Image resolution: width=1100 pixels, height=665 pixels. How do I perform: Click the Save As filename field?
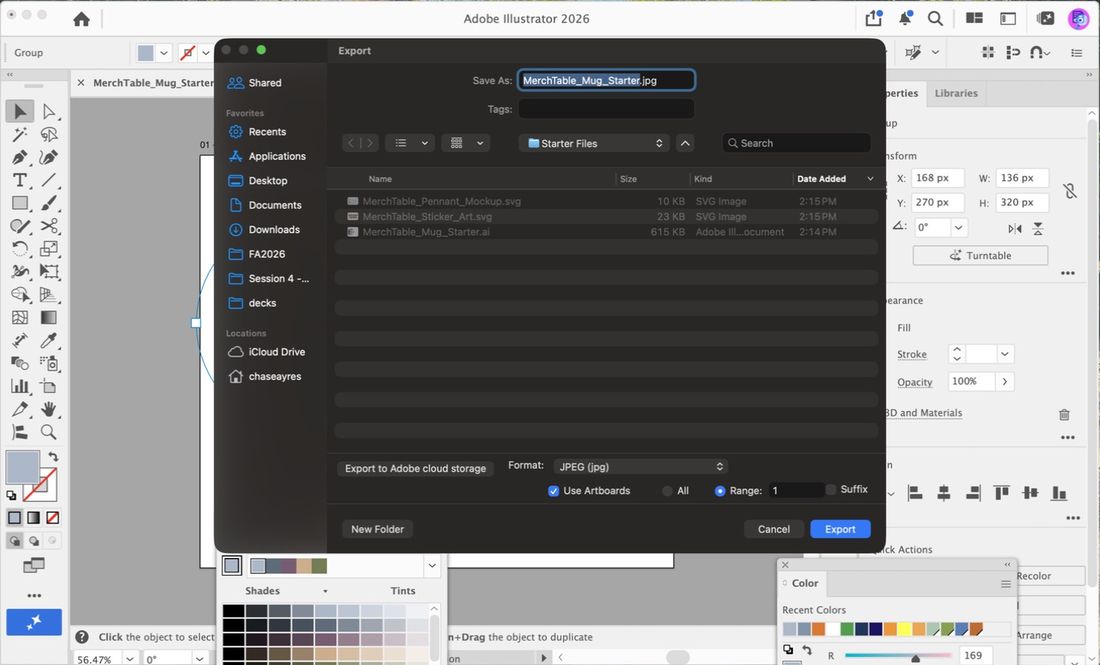coord(606,81)
